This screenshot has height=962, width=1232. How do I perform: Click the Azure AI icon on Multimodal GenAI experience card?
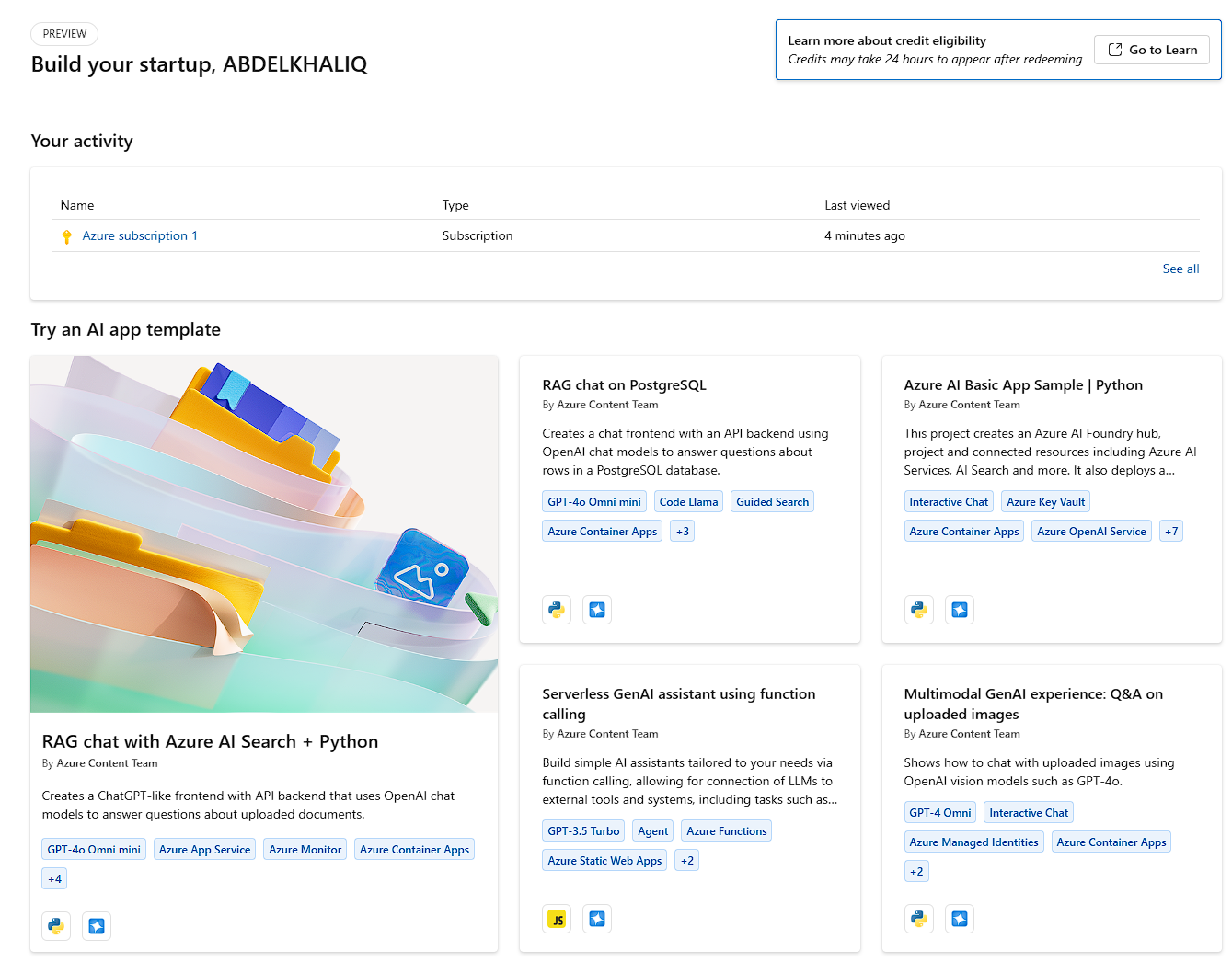(959, 919)
